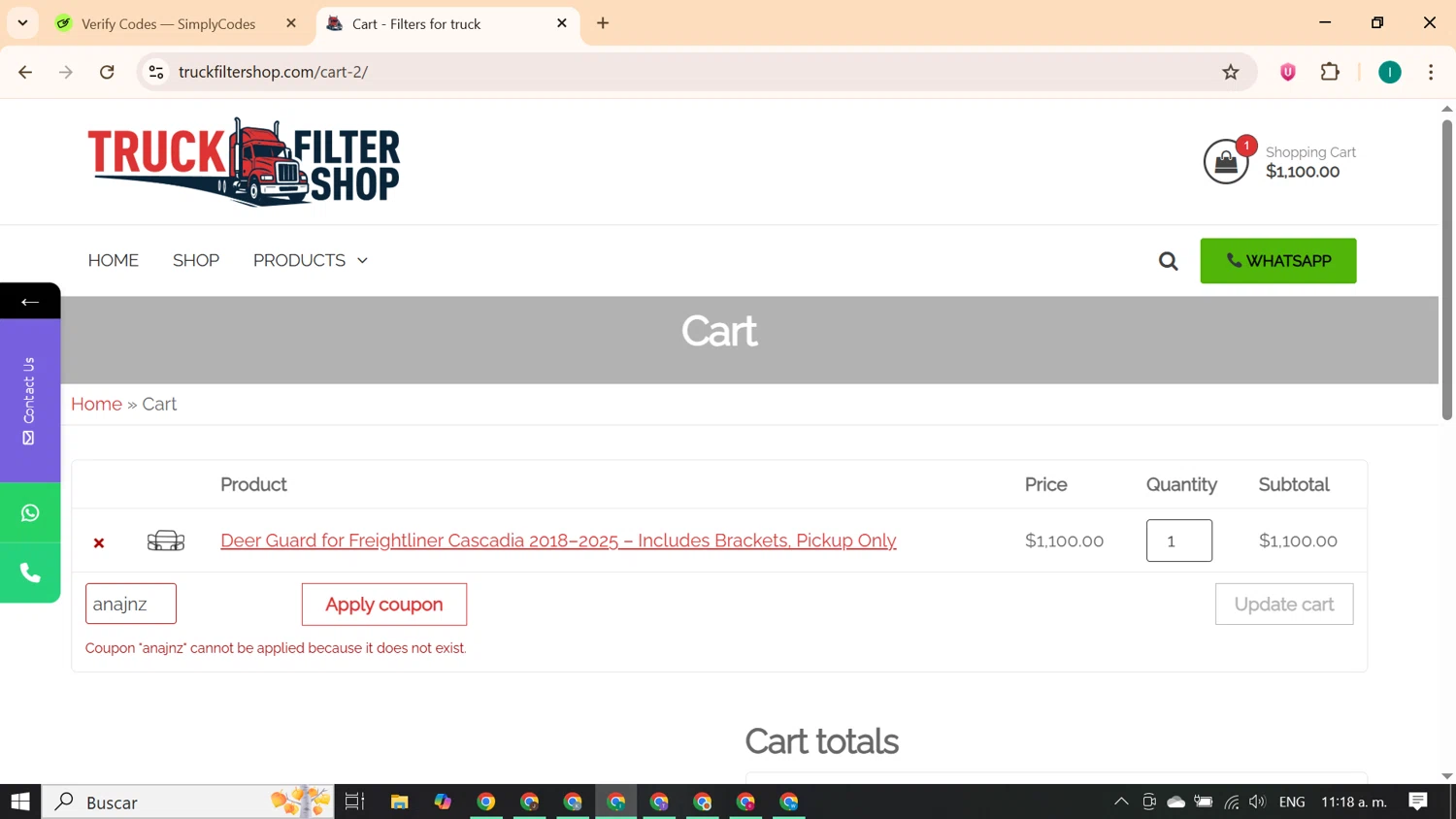Select the Price column header
The height and width of the screenshot is (819, 1456).
[x=1046, y=484]
